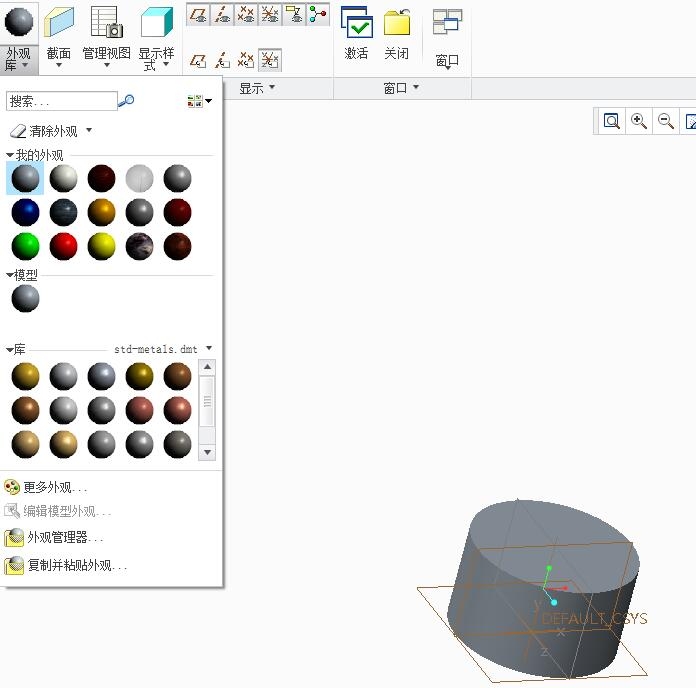Open the 截面 (Section) tool
The width and height of the screenshot is (696, 688).
click(59, 24)
